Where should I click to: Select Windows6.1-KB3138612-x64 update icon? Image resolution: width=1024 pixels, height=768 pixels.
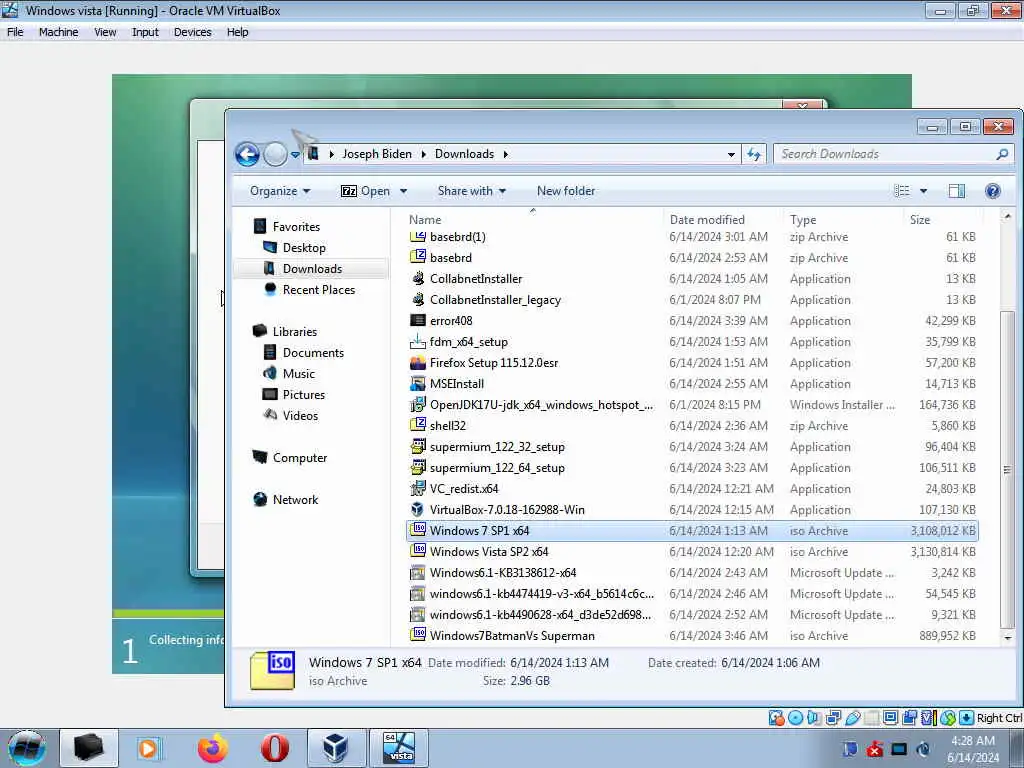click(417, 573)
